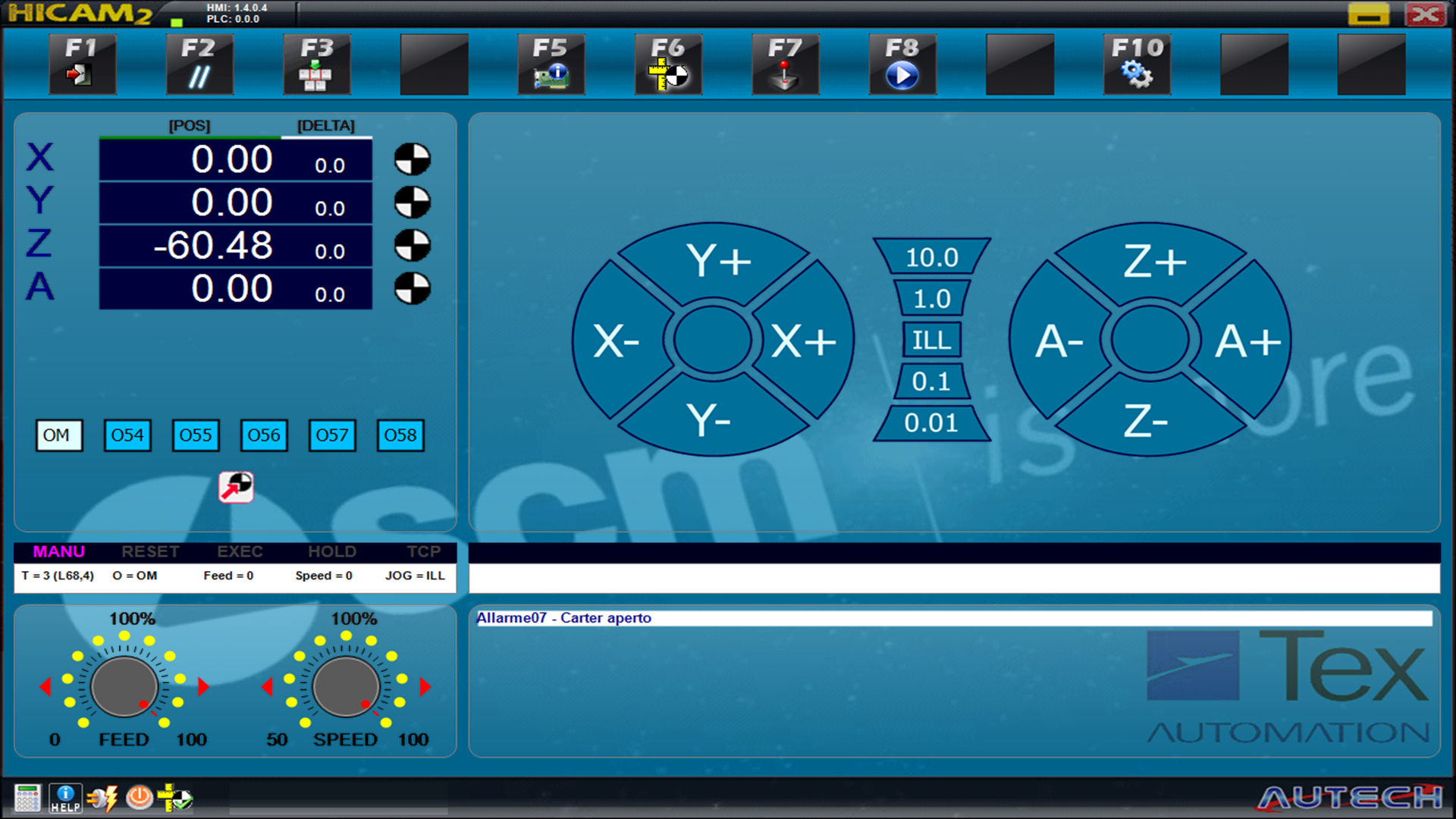Open the F7 joystick mode icon
The width and height of the screenshot is (1456, 819).
(x=785, y=64)
